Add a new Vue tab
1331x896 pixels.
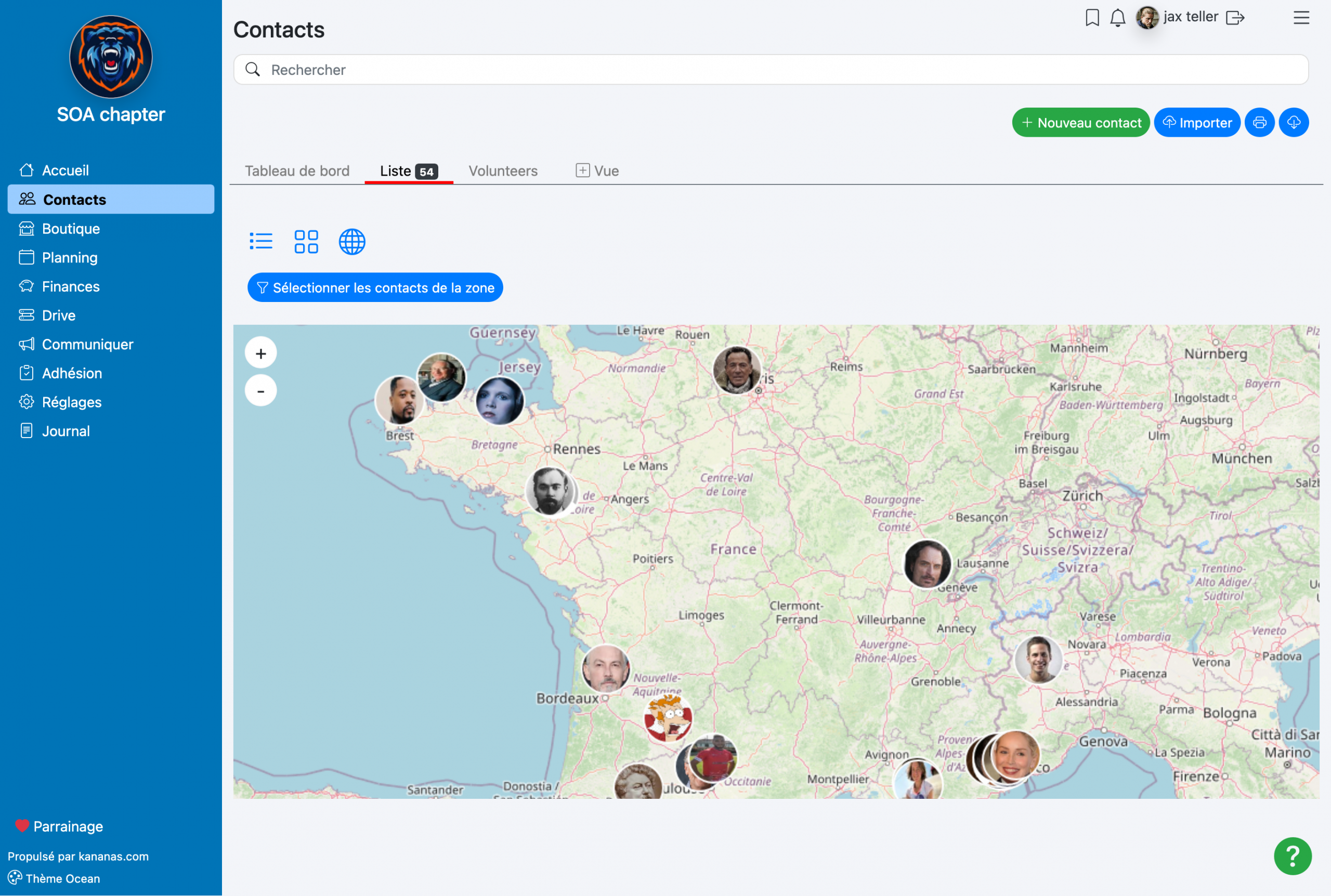597,171
